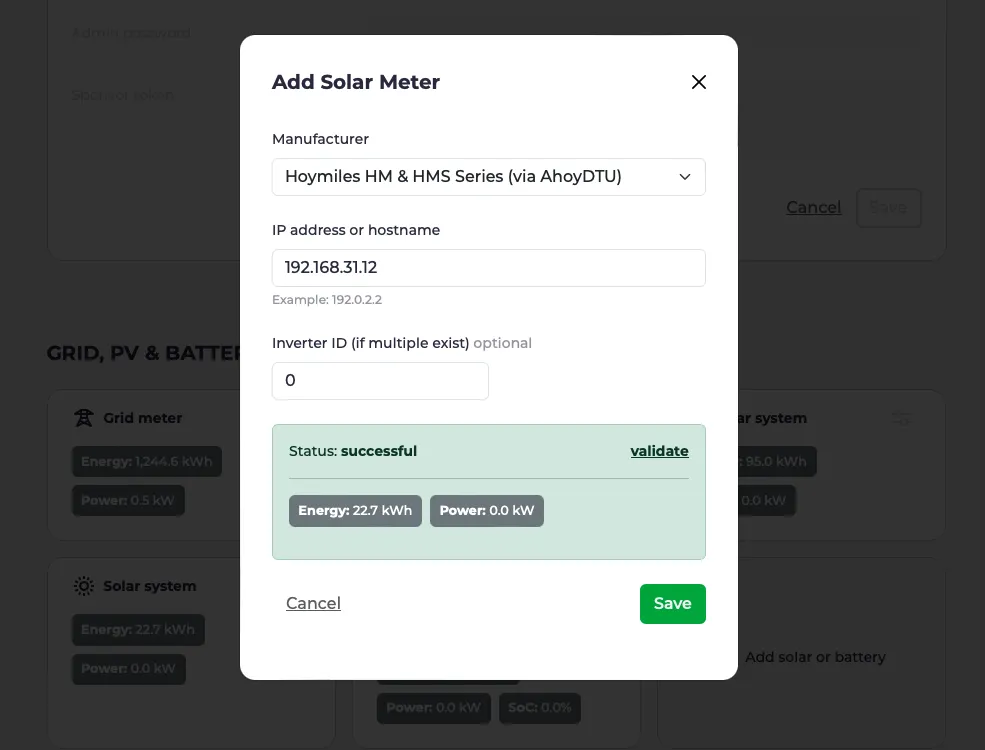
Task: Click SoC: 0.0% badge
Action: pos(540,708)
